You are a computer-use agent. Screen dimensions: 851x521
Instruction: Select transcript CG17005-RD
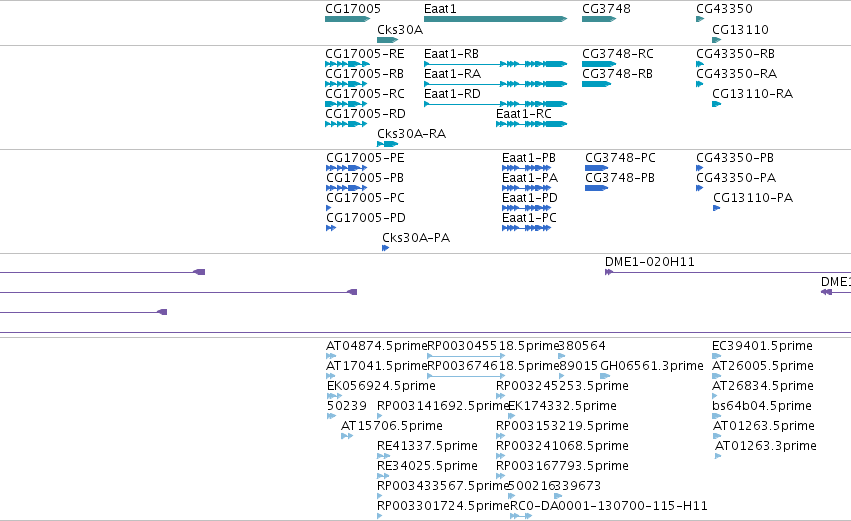pyautogui.click(x=365, y=114)
